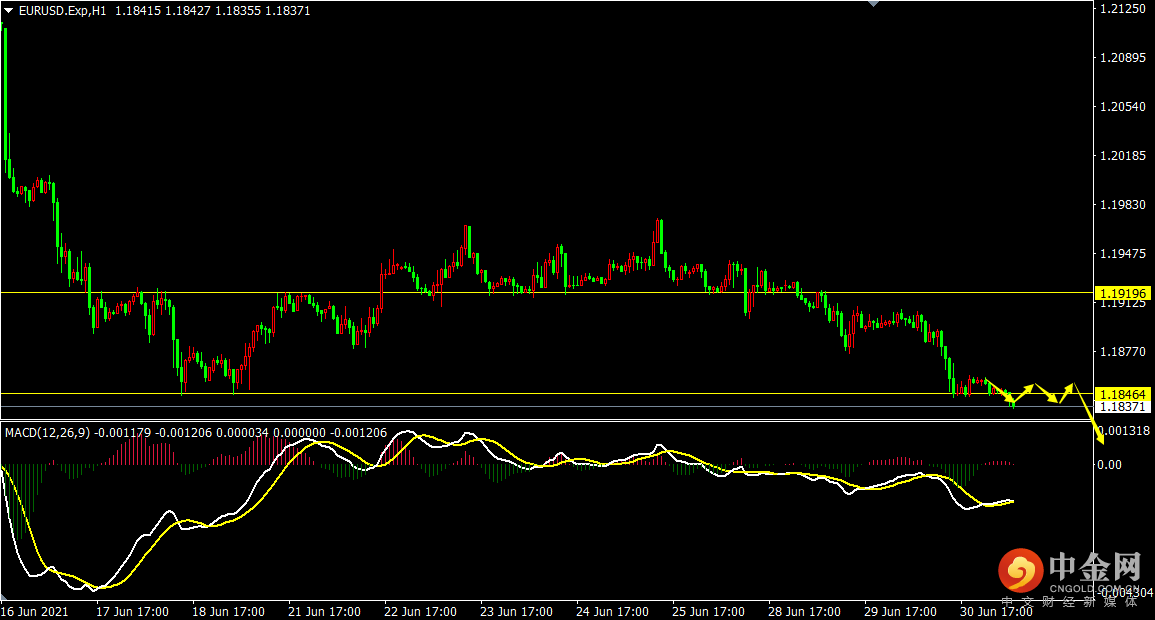Select the MACD(12,26,9) indicator label
The width and height of the screenshot is (1155, 620).
point(48,433)
